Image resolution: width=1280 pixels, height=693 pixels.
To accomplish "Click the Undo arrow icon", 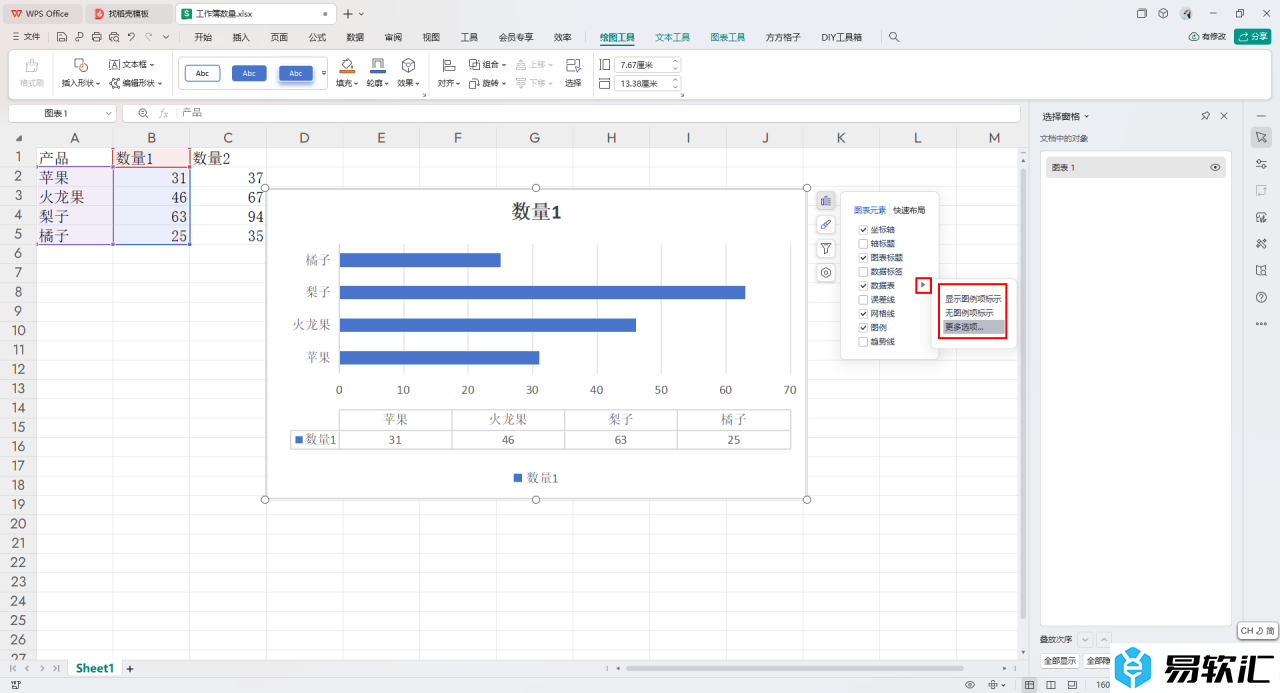I will coord(131,37).
